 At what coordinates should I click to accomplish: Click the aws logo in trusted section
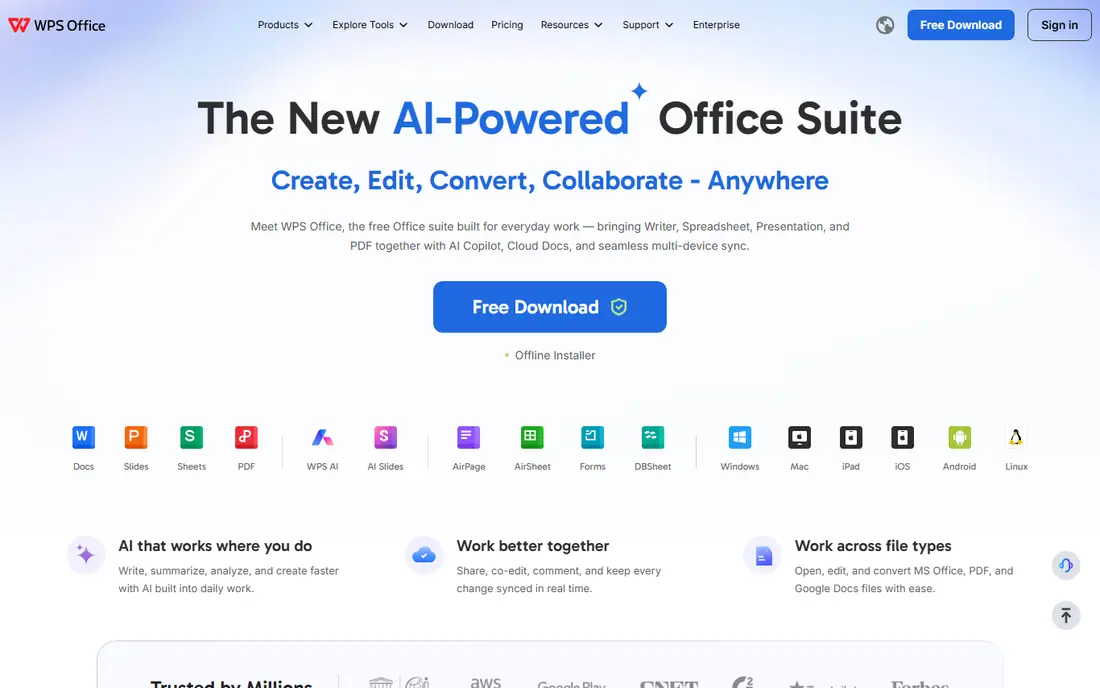click(x=485, y=681)
